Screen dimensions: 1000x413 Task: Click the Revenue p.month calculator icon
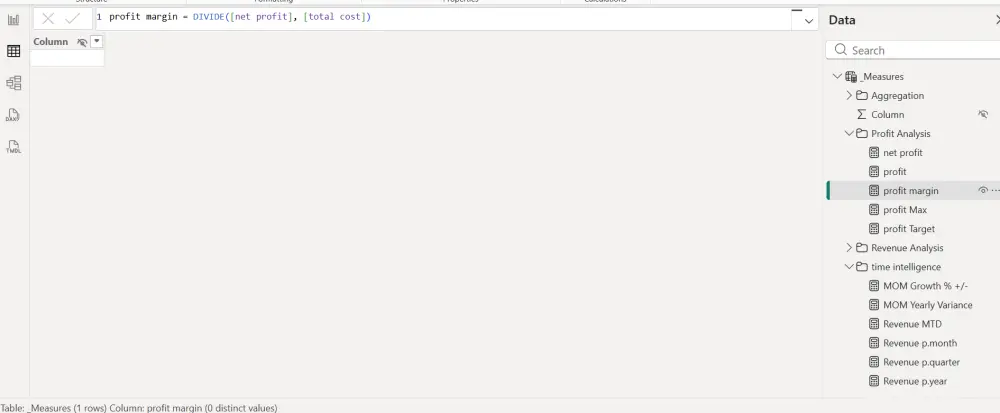874,343
